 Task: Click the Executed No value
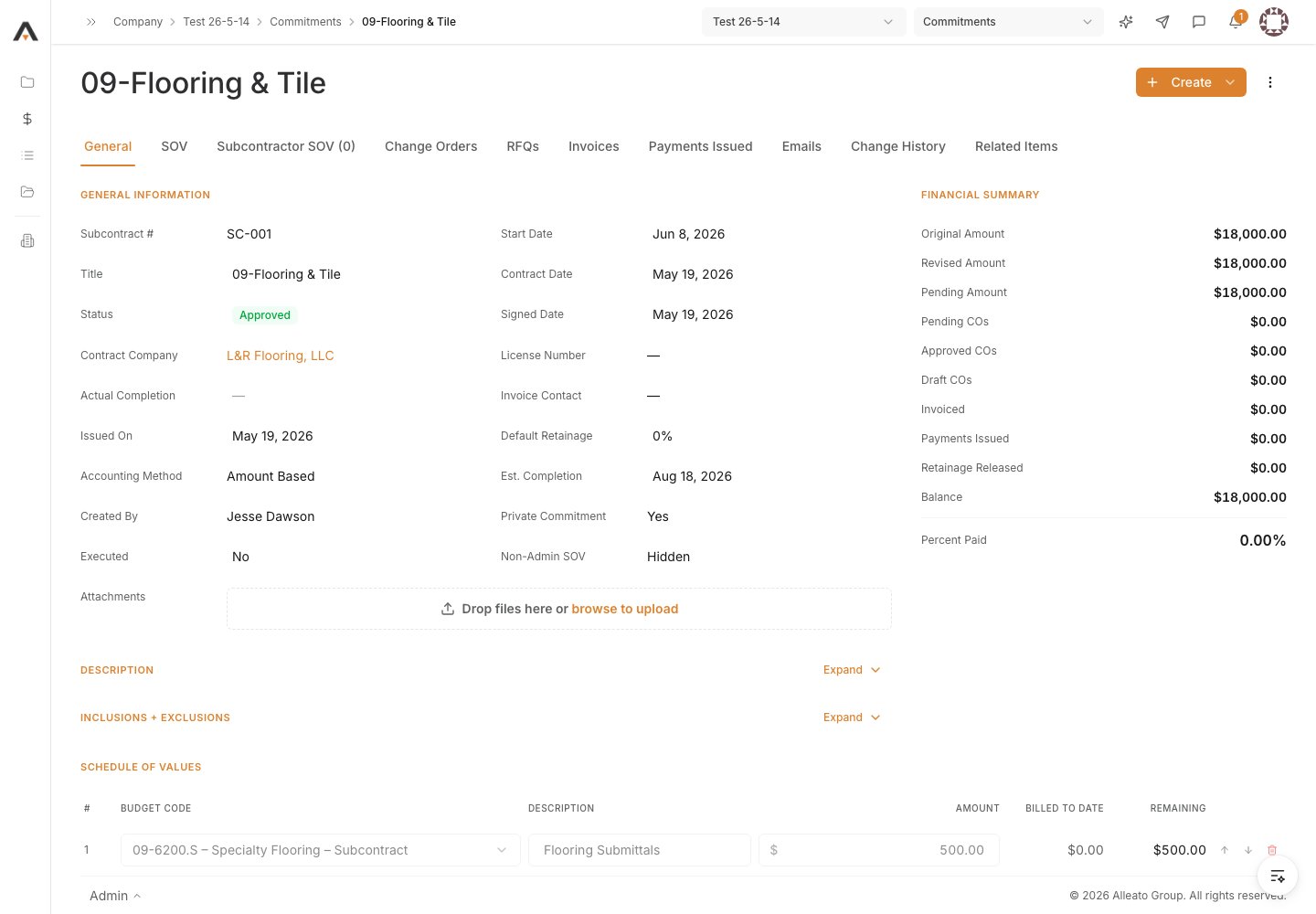pyautogui.click(x=240, y=557)
